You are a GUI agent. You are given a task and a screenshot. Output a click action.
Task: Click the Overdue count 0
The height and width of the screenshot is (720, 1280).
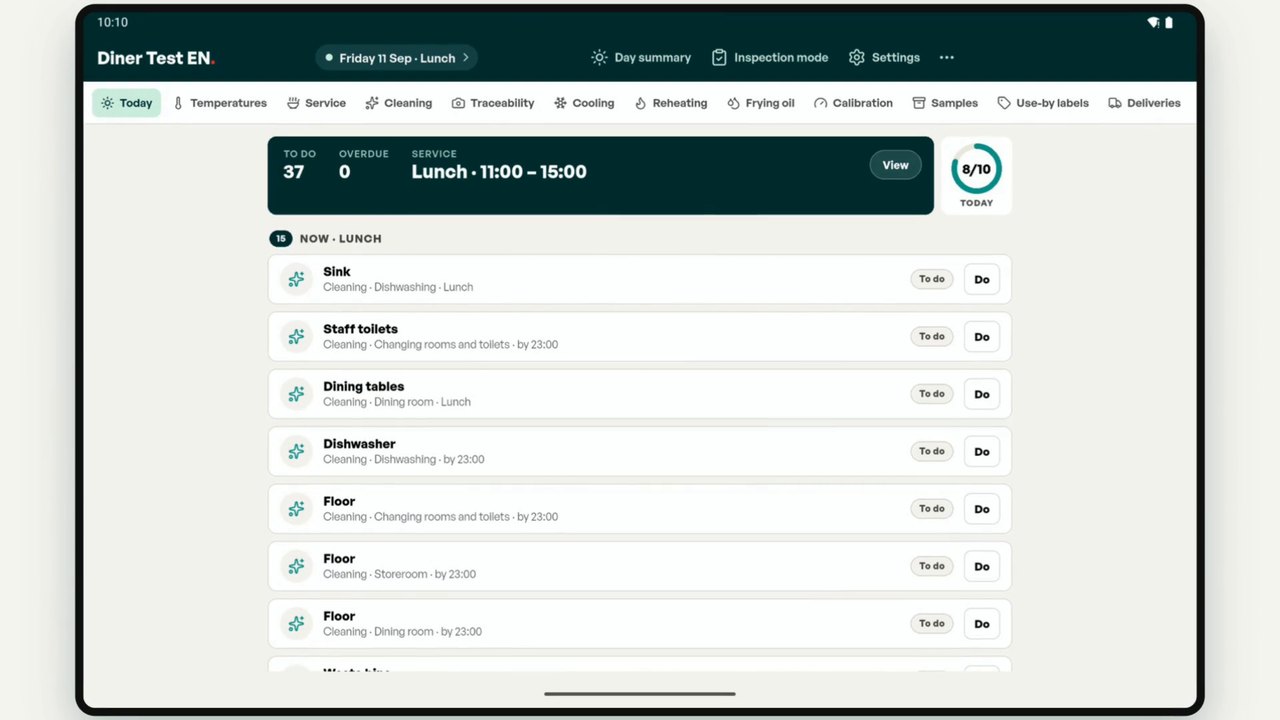pos(345,172)
